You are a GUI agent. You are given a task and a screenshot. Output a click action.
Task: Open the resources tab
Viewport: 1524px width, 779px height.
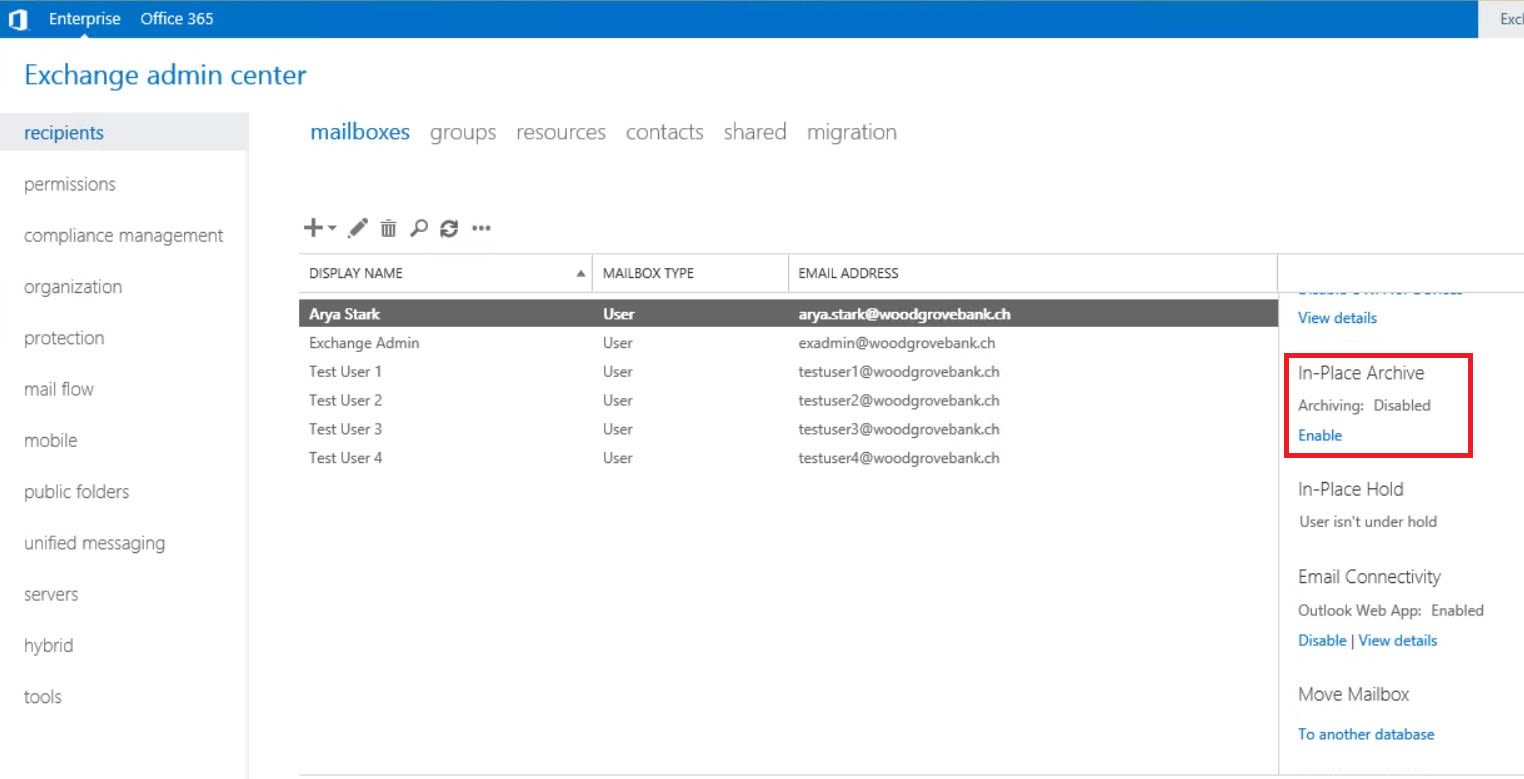(561, 132)
